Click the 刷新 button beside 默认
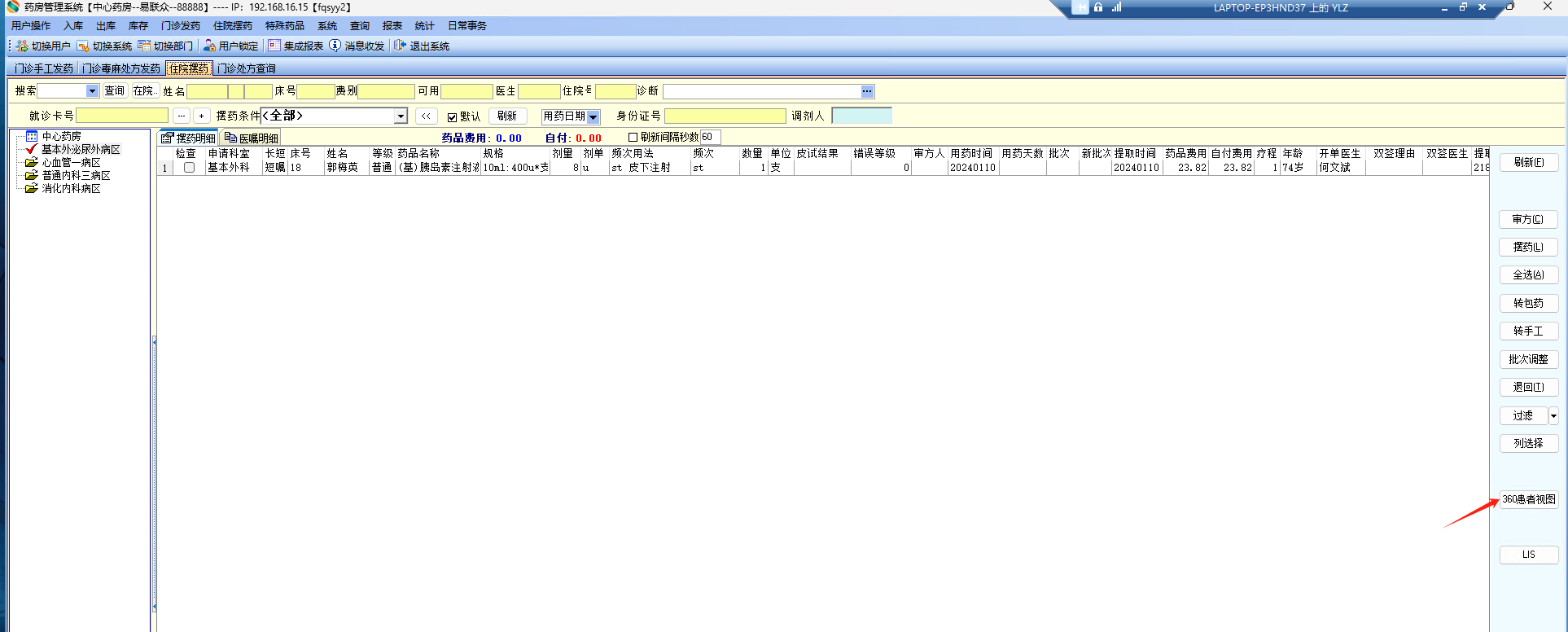The height and width of the screenshot is (632, 1568). [507, 116]
